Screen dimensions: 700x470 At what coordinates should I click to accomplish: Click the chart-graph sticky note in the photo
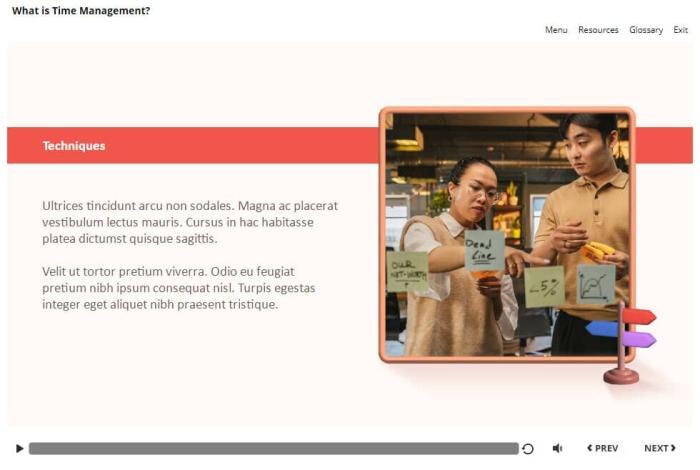point(596,285)
